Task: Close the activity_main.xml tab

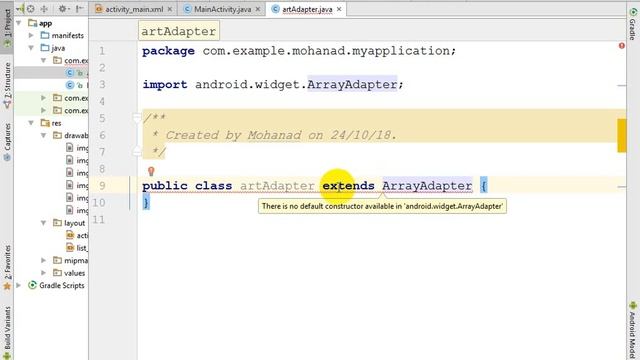Action: pos(170,9)
